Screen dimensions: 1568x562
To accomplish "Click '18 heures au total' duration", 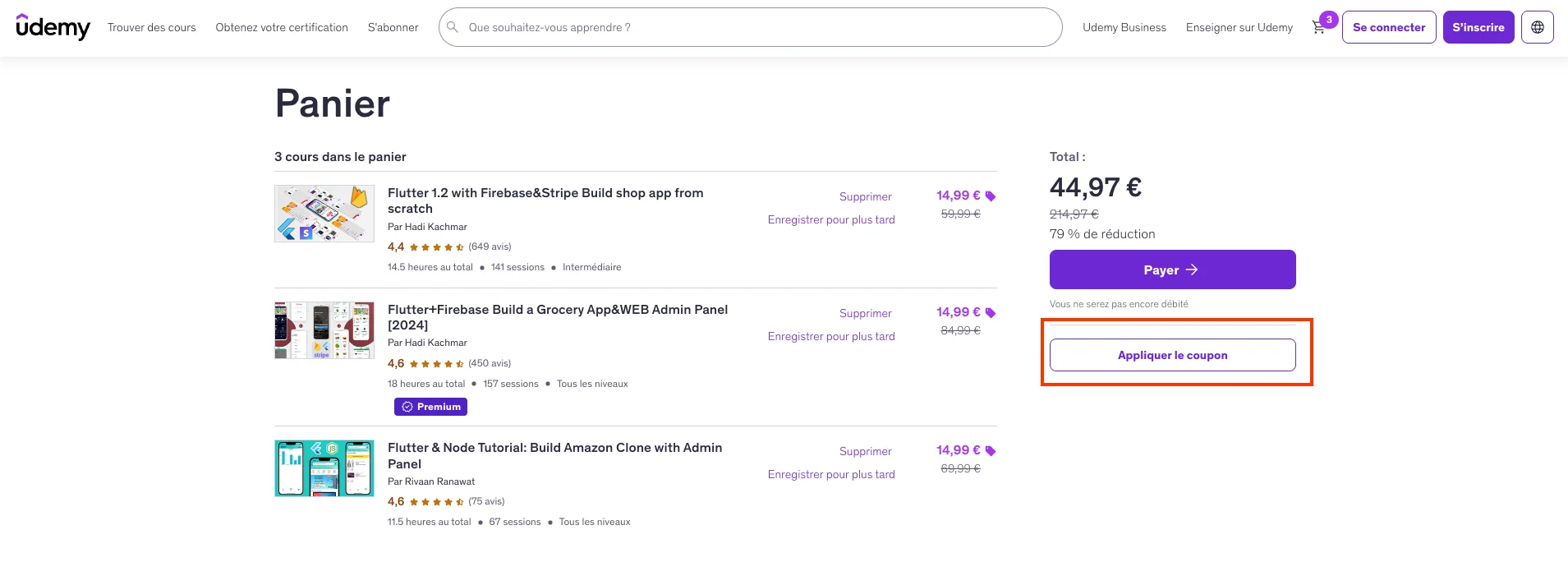I will coord(426,384).
